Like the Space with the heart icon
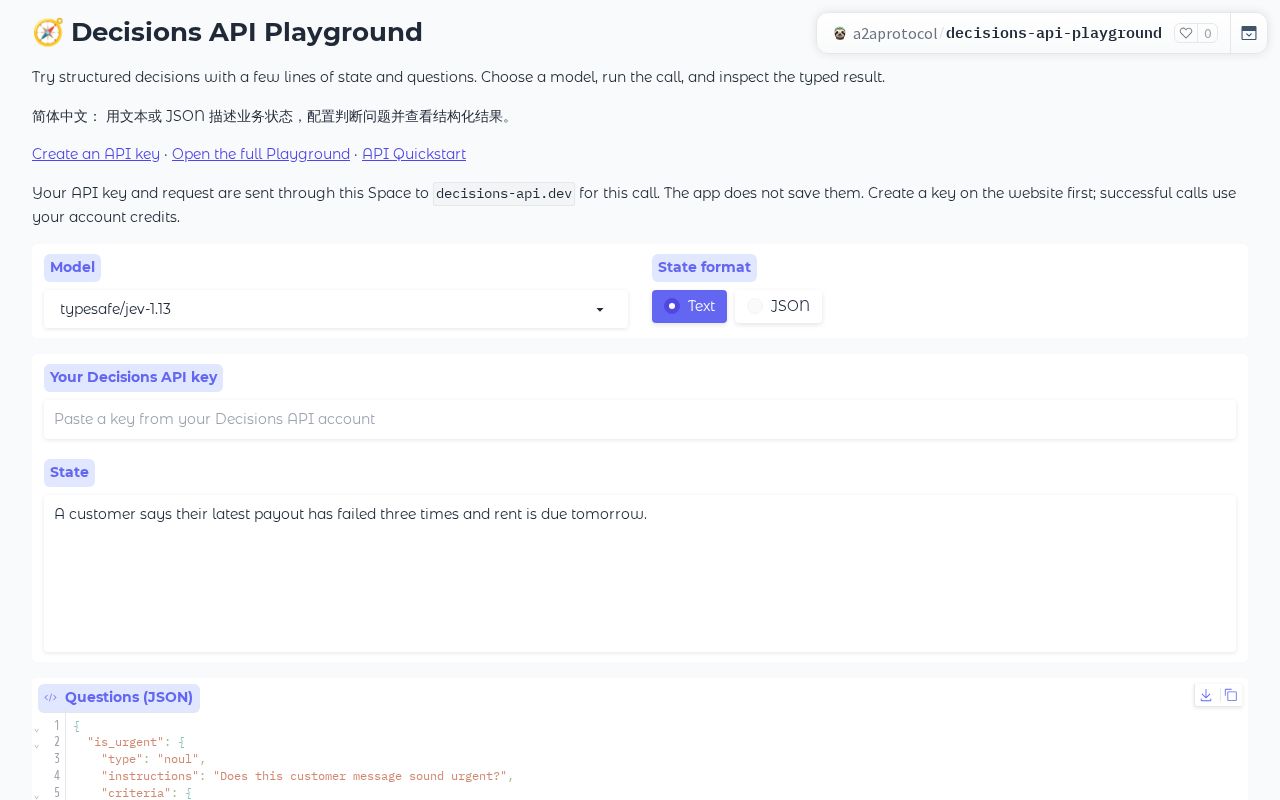The height and width of the screenshot is (800, 1280). click(1186, 33)
